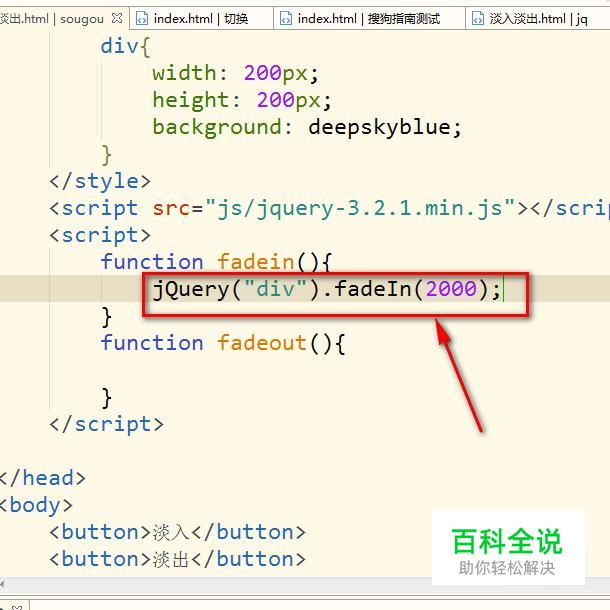Click the empty line inside fadeout function
Screen dimensions: 610x610
tap(305, 370)
